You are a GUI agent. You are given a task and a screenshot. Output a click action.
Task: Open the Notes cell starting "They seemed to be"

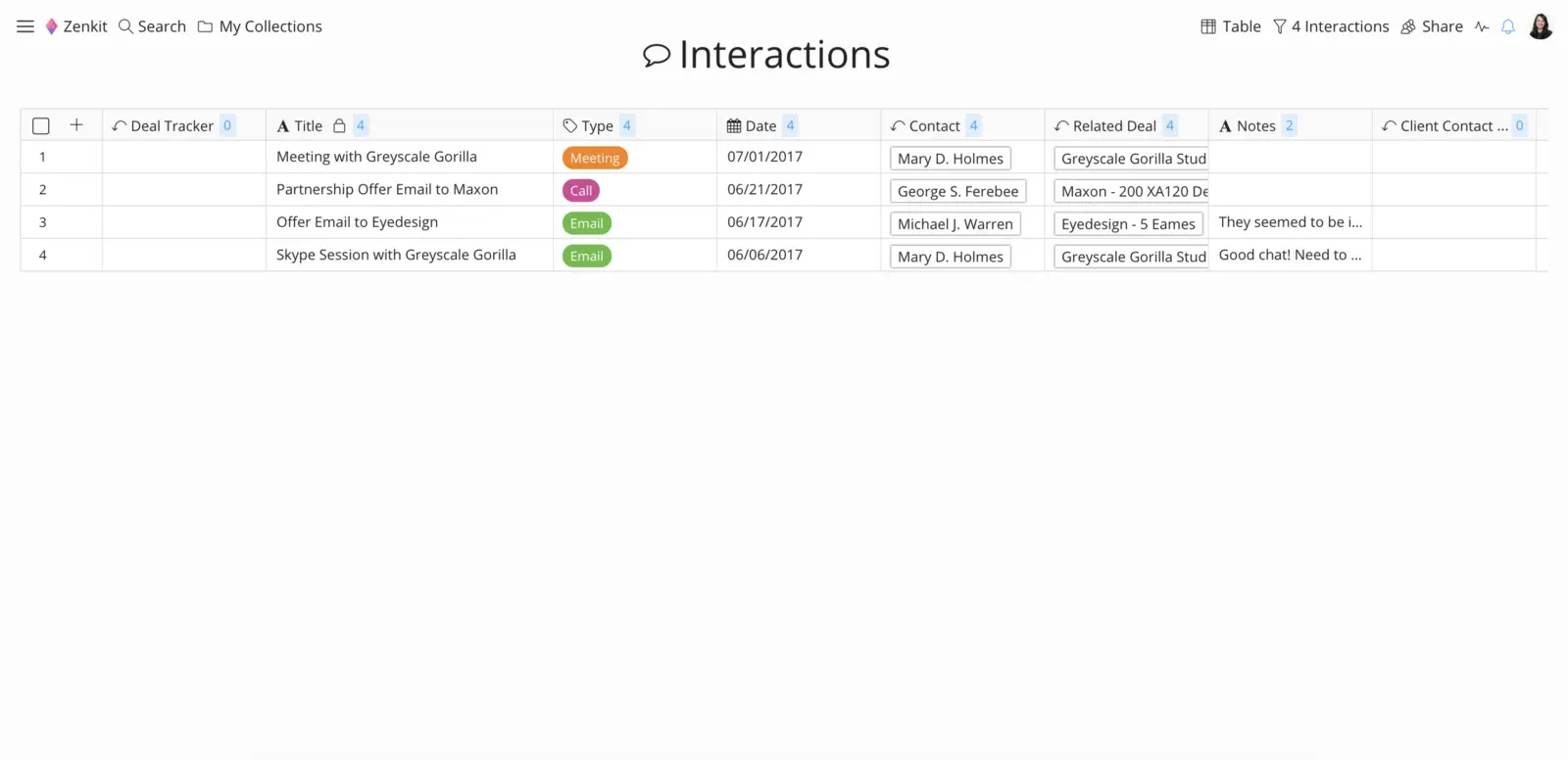click(1290, 222)
